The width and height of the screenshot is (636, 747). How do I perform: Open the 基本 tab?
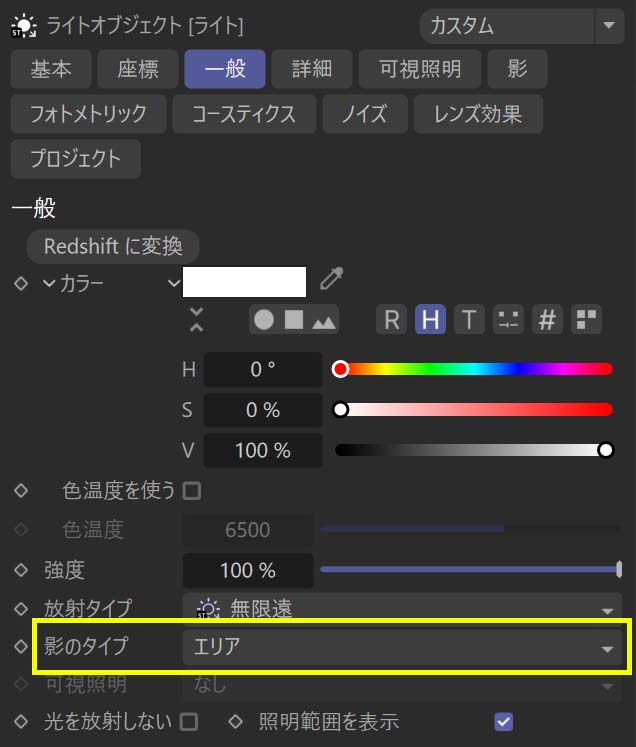50,69
